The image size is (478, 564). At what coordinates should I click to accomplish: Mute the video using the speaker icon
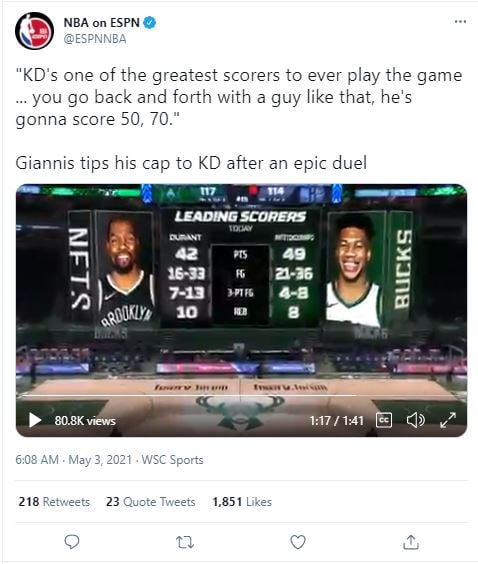pos(415,420)
